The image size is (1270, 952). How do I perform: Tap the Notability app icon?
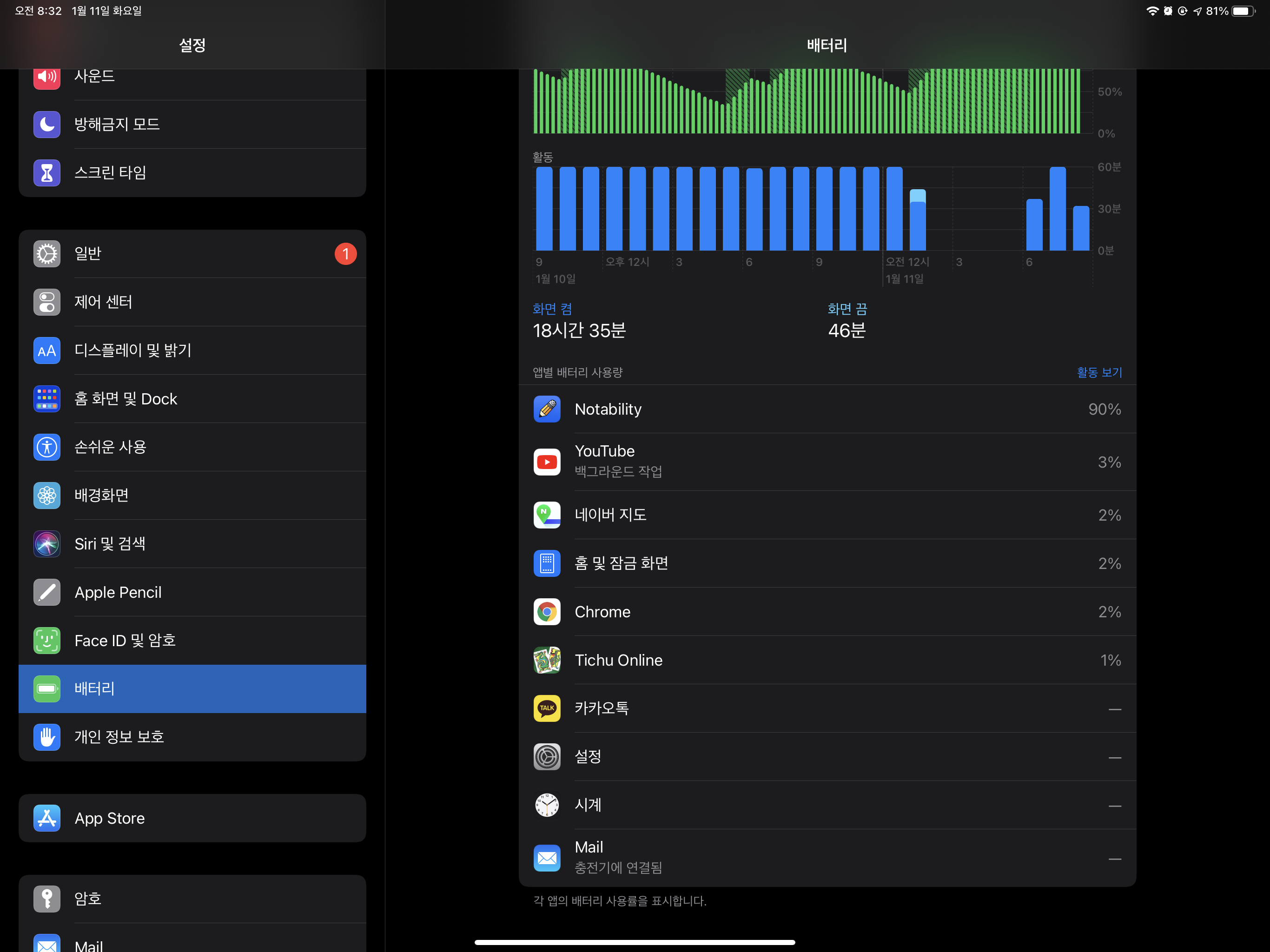[x=547, y=410]
